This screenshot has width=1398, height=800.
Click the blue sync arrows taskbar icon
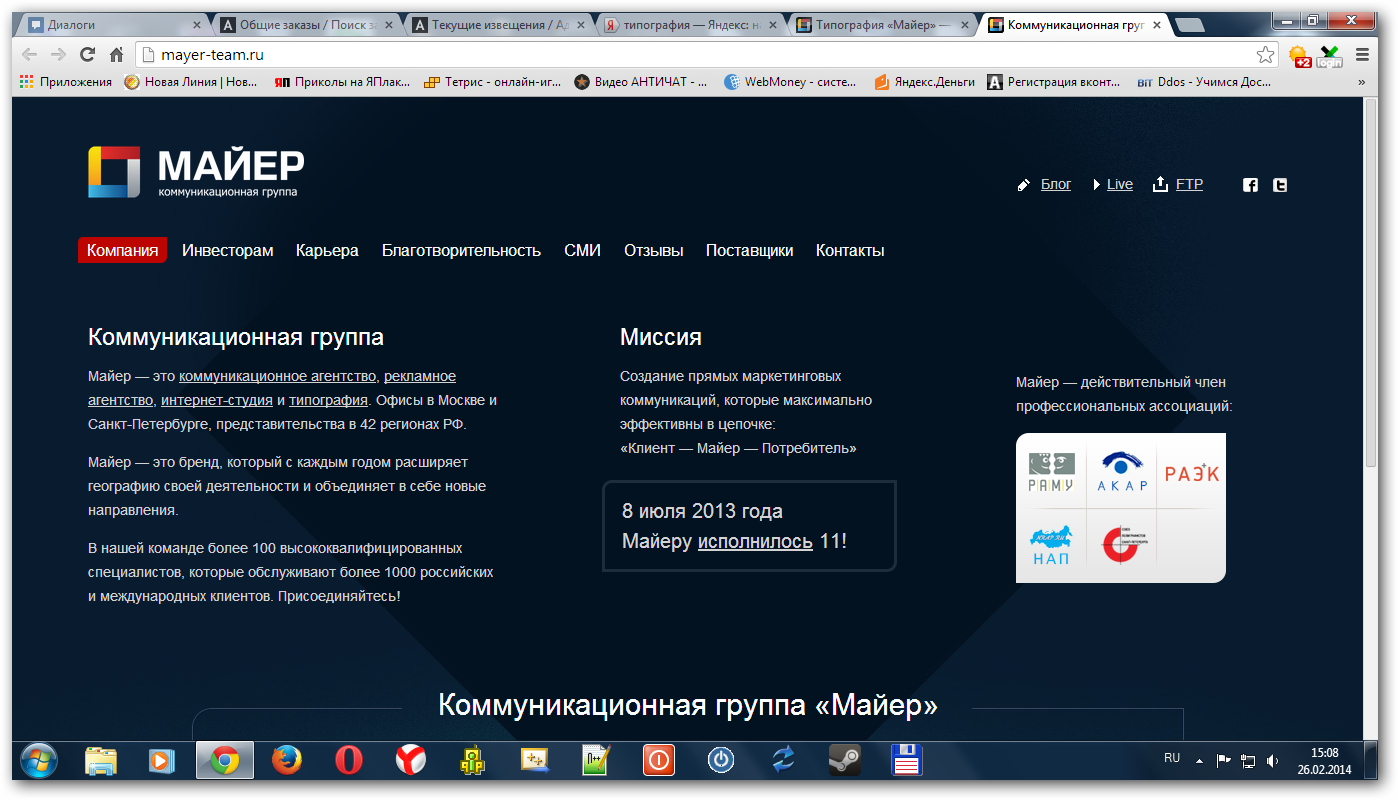click(782, 760)
